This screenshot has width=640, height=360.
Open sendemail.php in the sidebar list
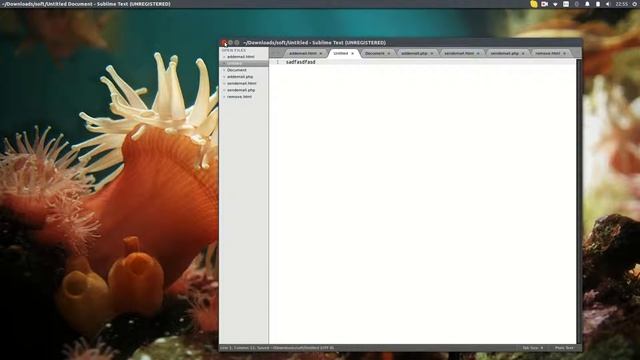tap(241, 90)
